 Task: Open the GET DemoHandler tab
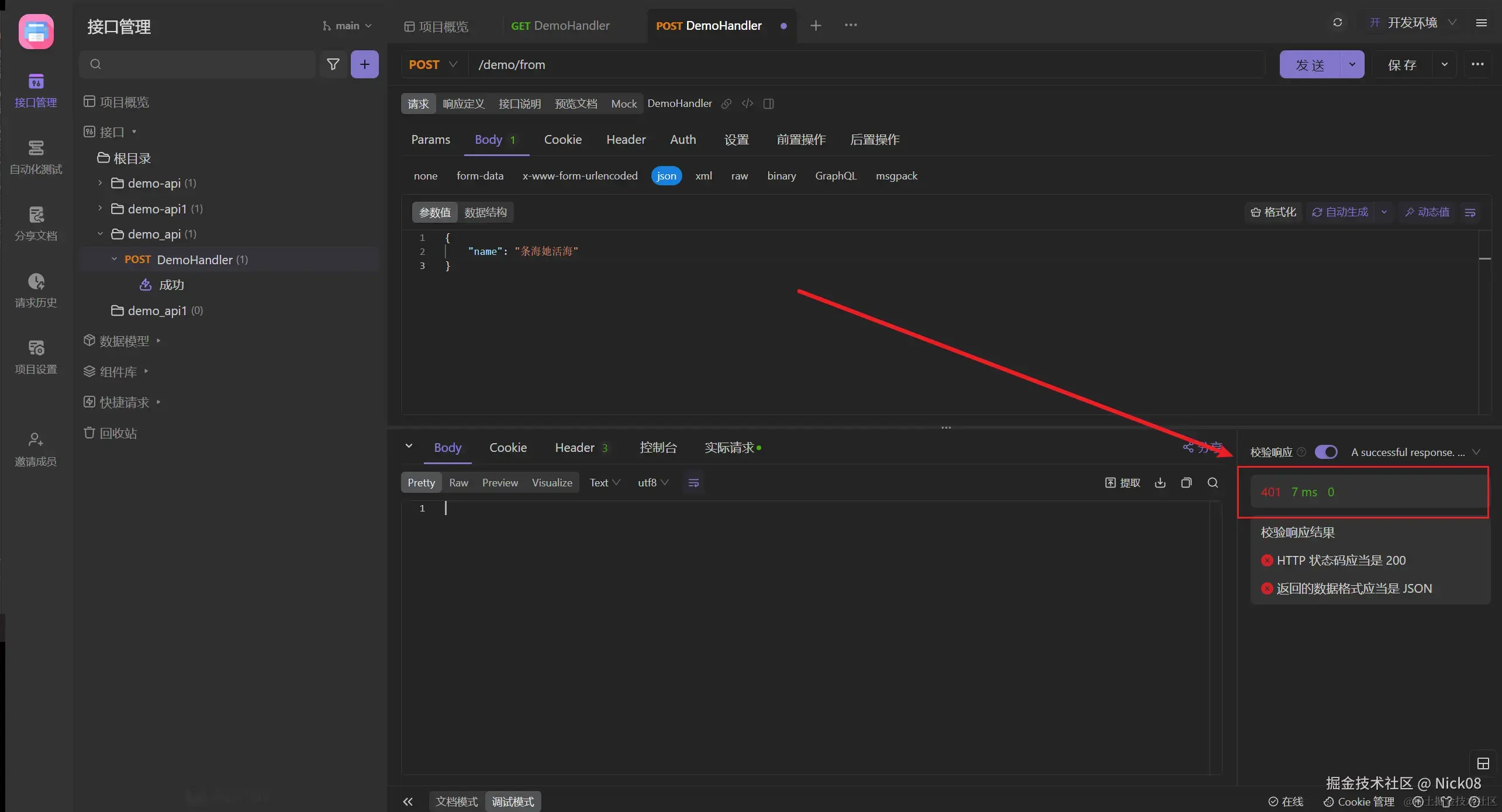(x=560, y=26)
